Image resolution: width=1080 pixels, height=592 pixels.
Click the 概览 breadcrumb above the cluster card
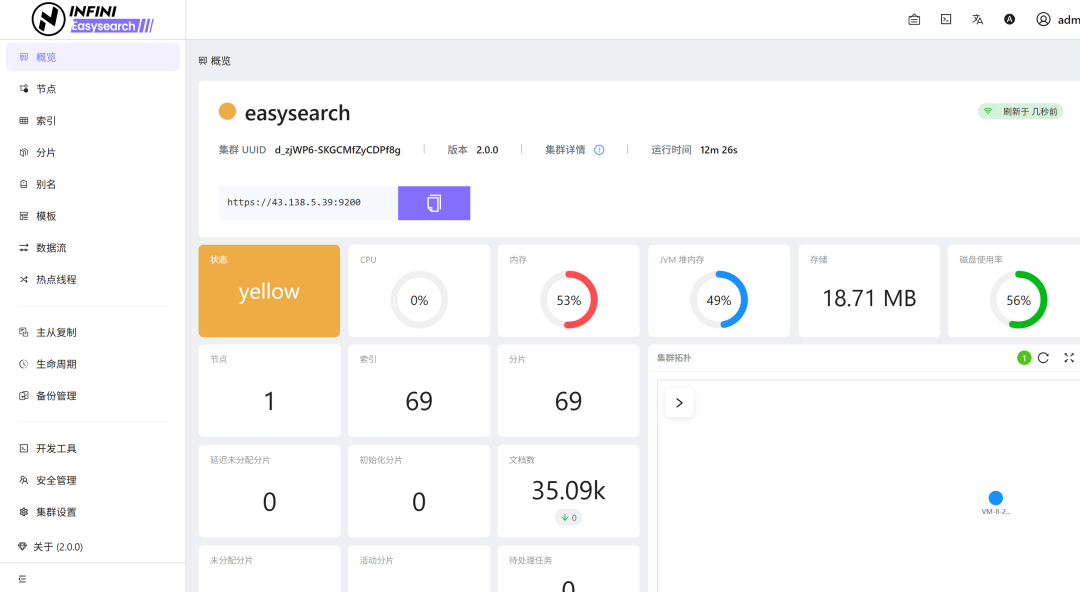click(x=214, y=61)
